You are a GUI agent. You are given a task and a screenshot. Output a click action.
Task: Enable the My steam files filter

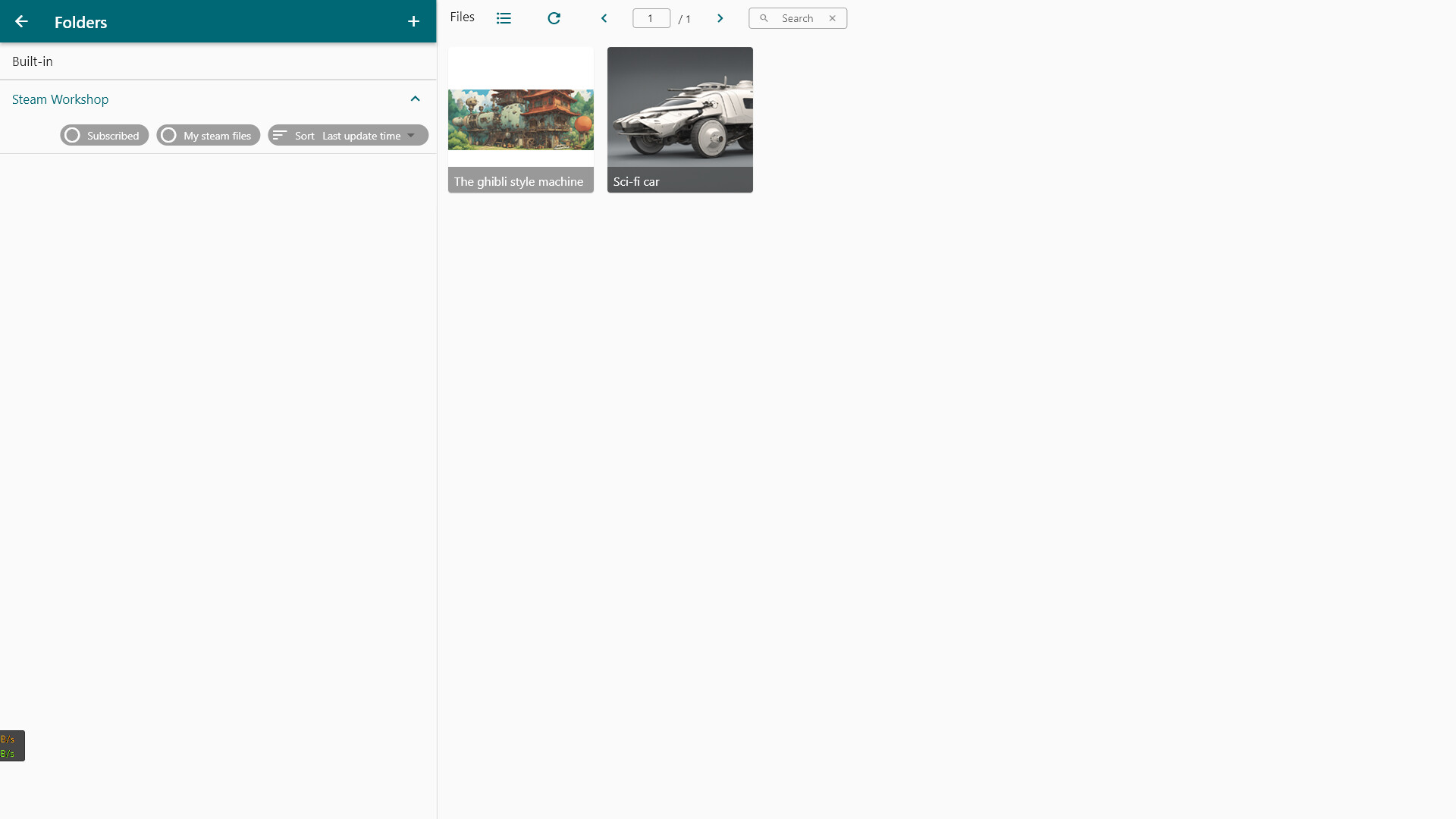208,135
